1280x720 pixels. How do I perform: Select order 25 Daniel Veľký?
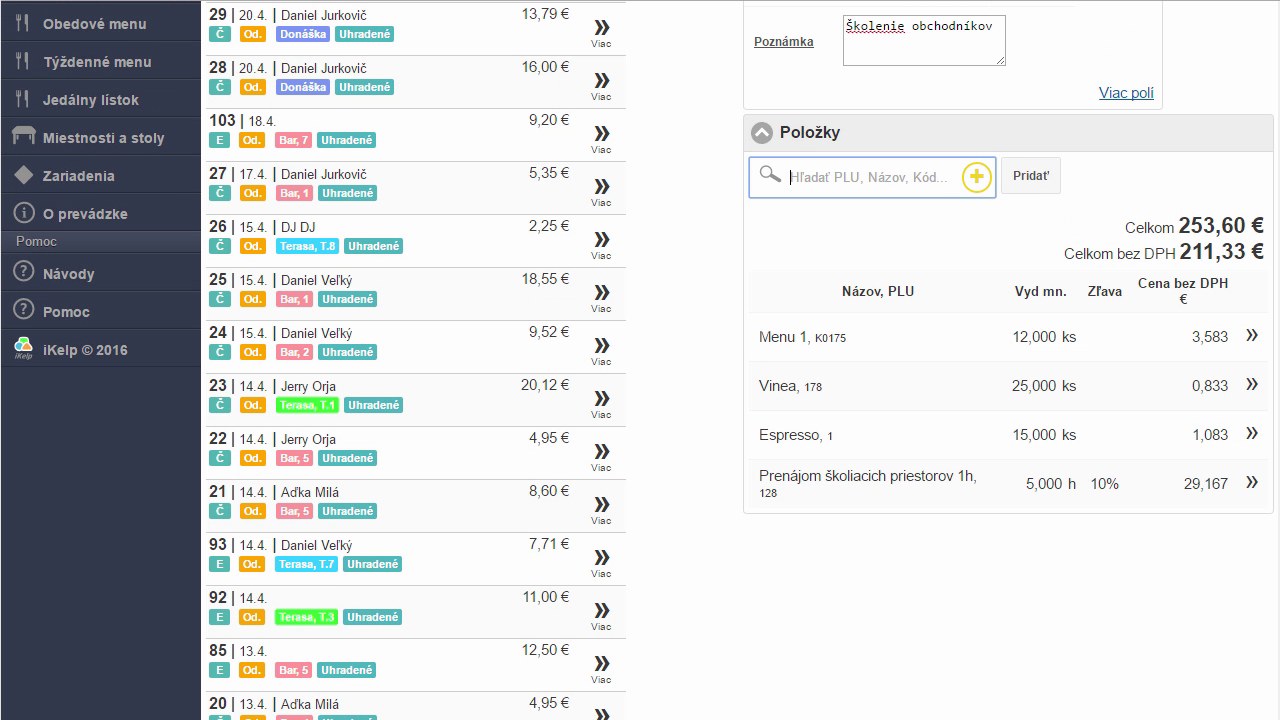coord(414,294)
